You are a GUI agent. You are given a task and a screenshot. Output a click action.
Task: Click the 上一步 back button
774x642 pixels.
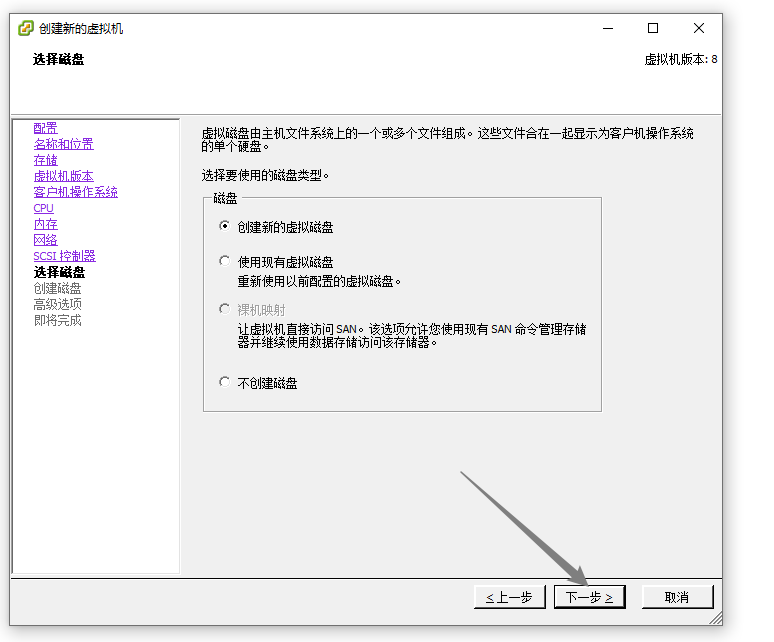point(509,598)
